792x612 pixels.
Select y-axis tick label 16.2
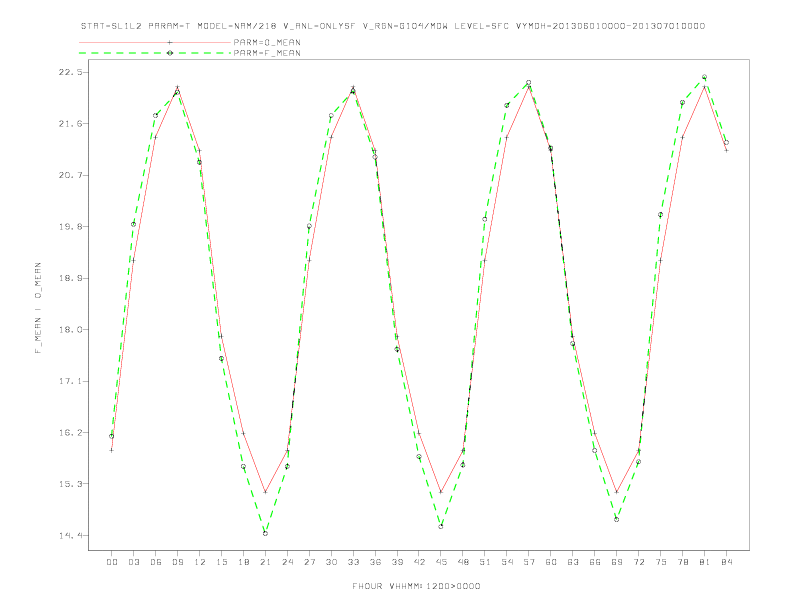[x=70, y=433]
